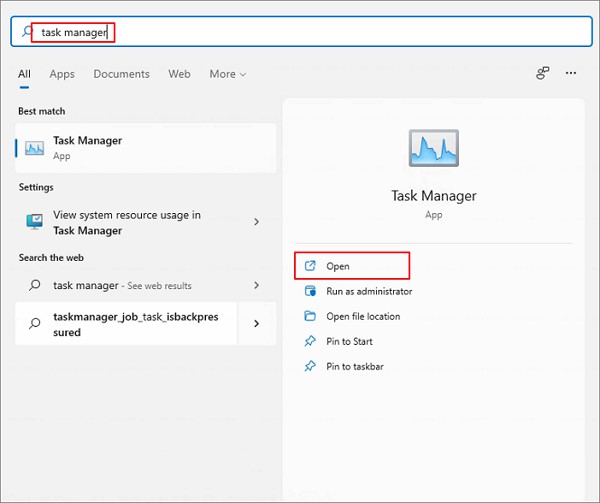This screenshot has height=503, width=600.
Task: Expand the taskmanager_job_task suggestion arrow
Action: (257, 324)
